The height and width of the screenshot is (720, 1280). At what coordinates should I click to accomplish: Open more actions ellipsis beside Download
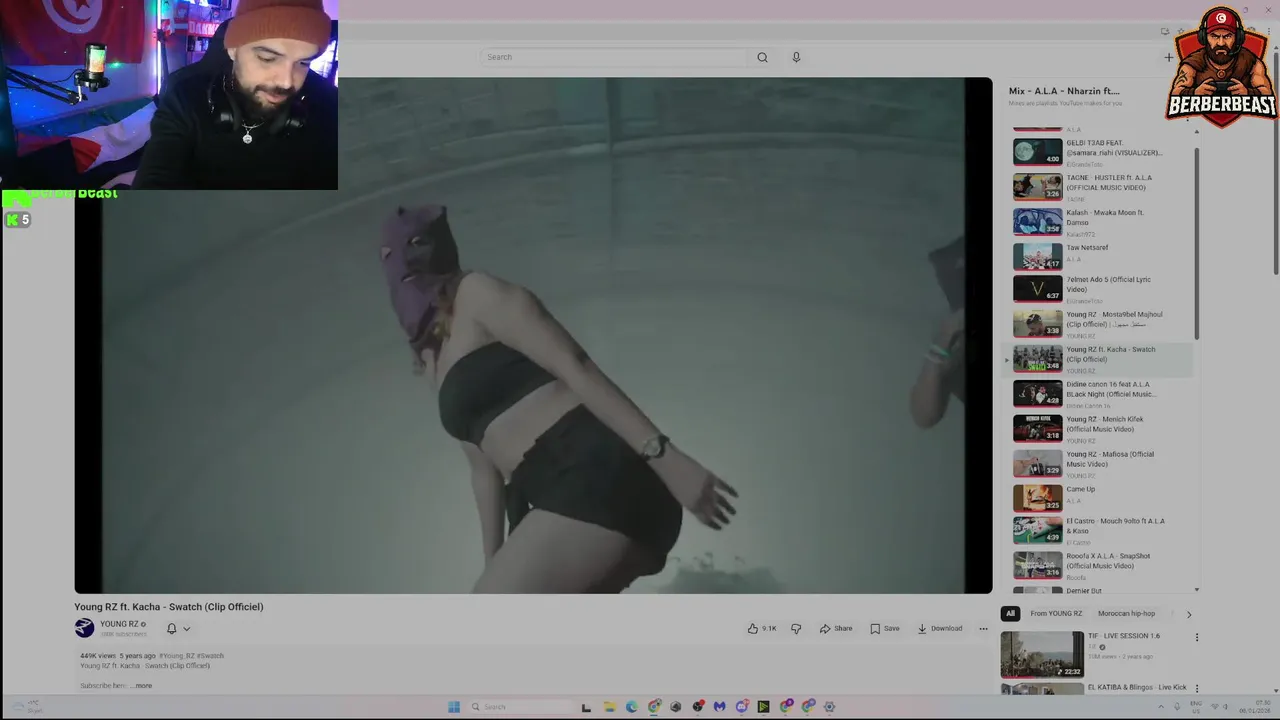(983, 628)
